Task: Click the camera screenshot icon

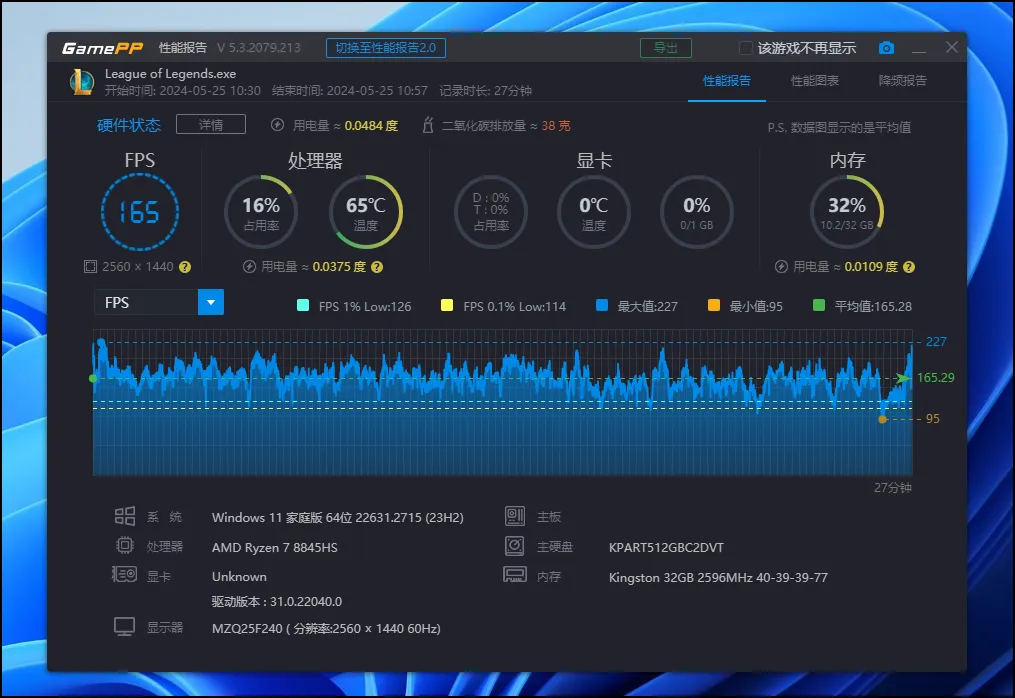Action: coord(886,48)
